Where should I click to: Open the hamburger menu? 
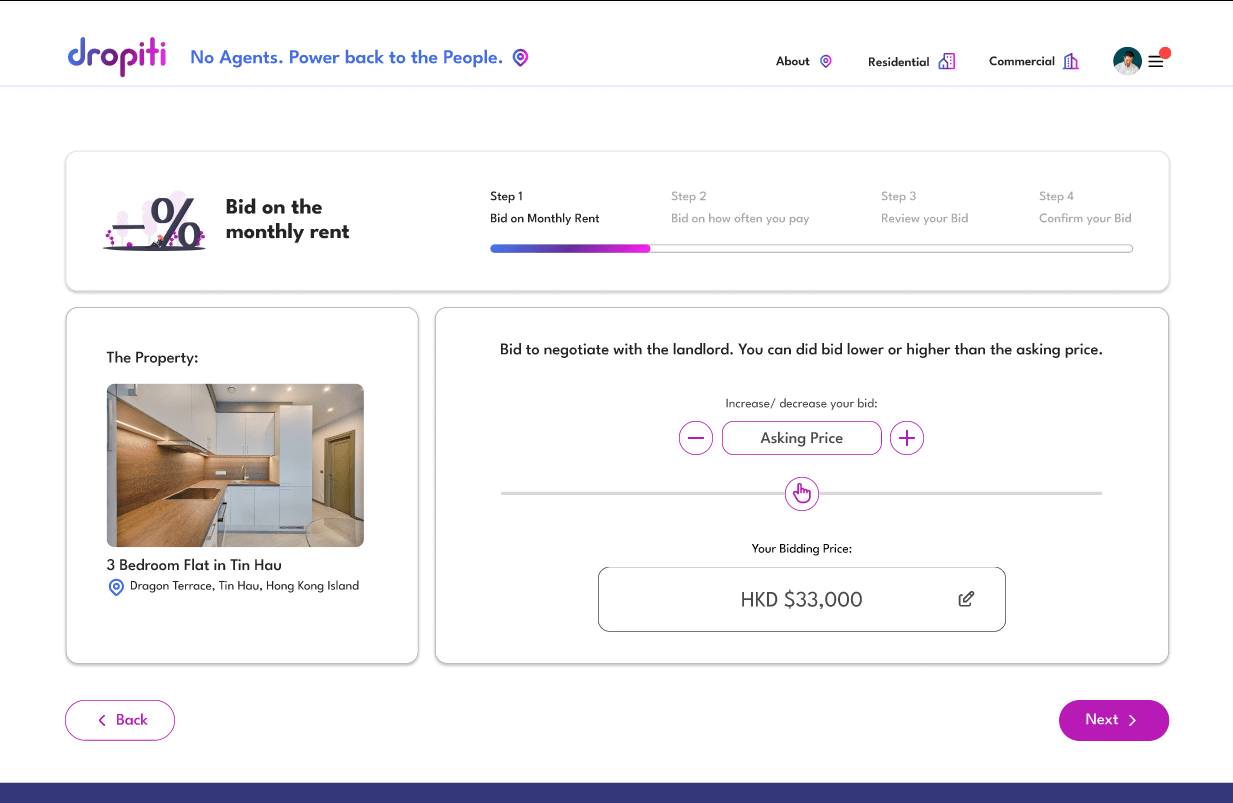1156,62
